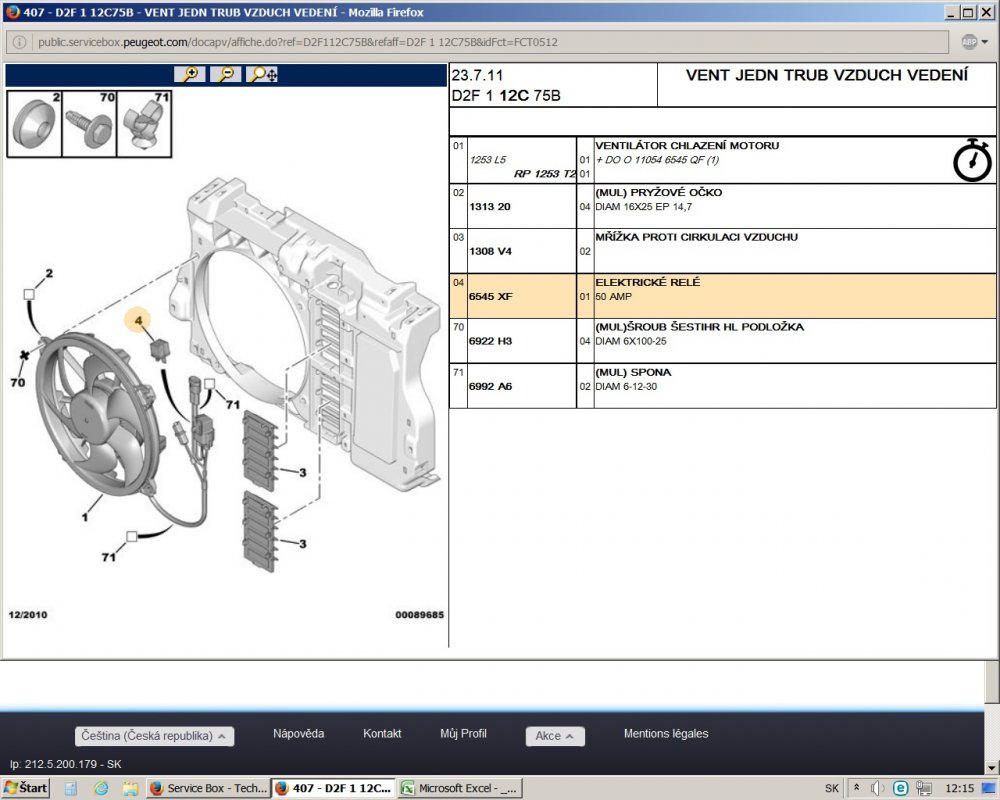The height and width of the screenshot is (800, 1000).
Task: Click the Nápověda link
Action: point(298,734)
